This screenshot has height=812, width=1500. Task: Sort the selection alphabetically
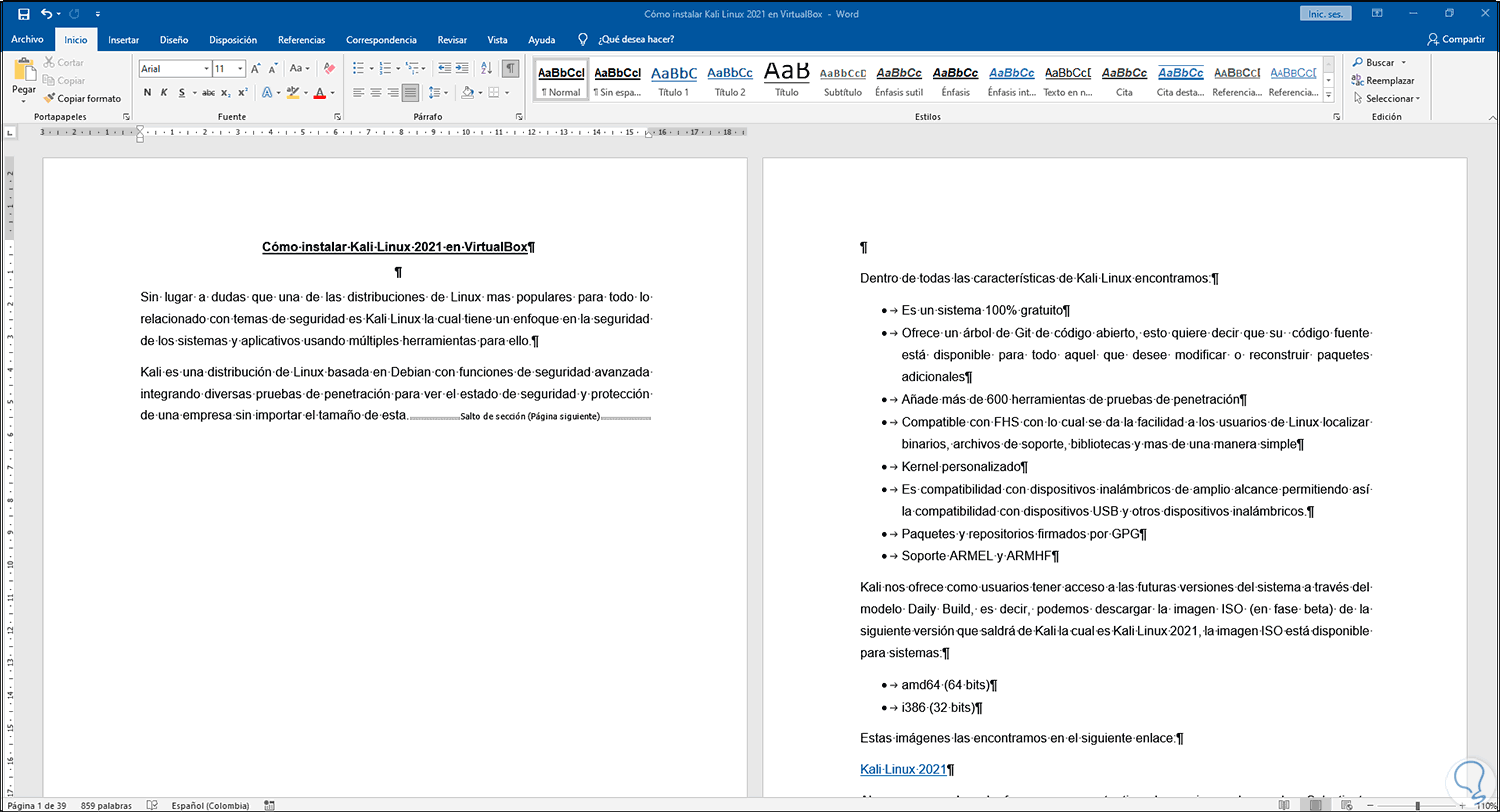point(486,69)
